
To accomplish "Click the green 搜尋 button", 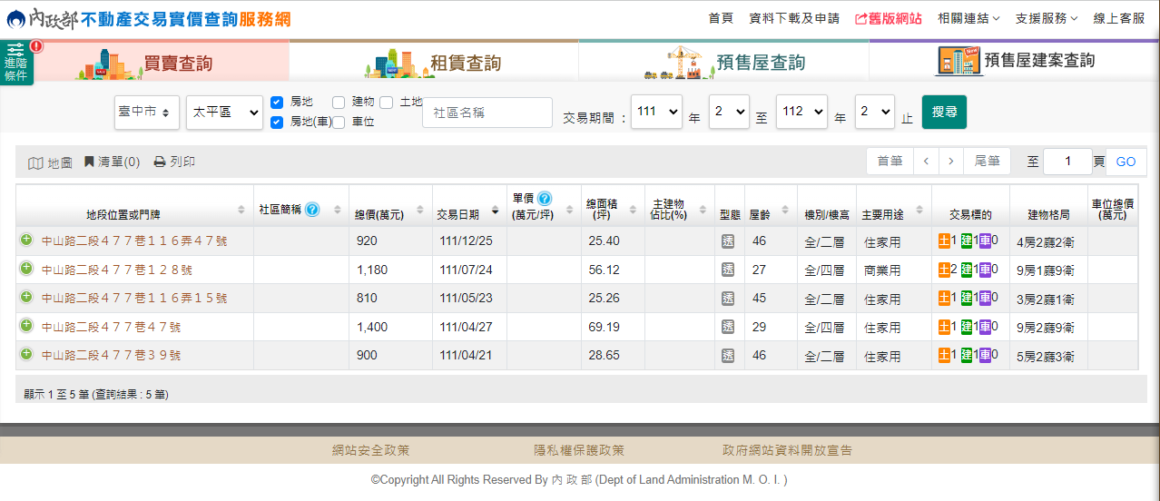I will pos(944,112).
